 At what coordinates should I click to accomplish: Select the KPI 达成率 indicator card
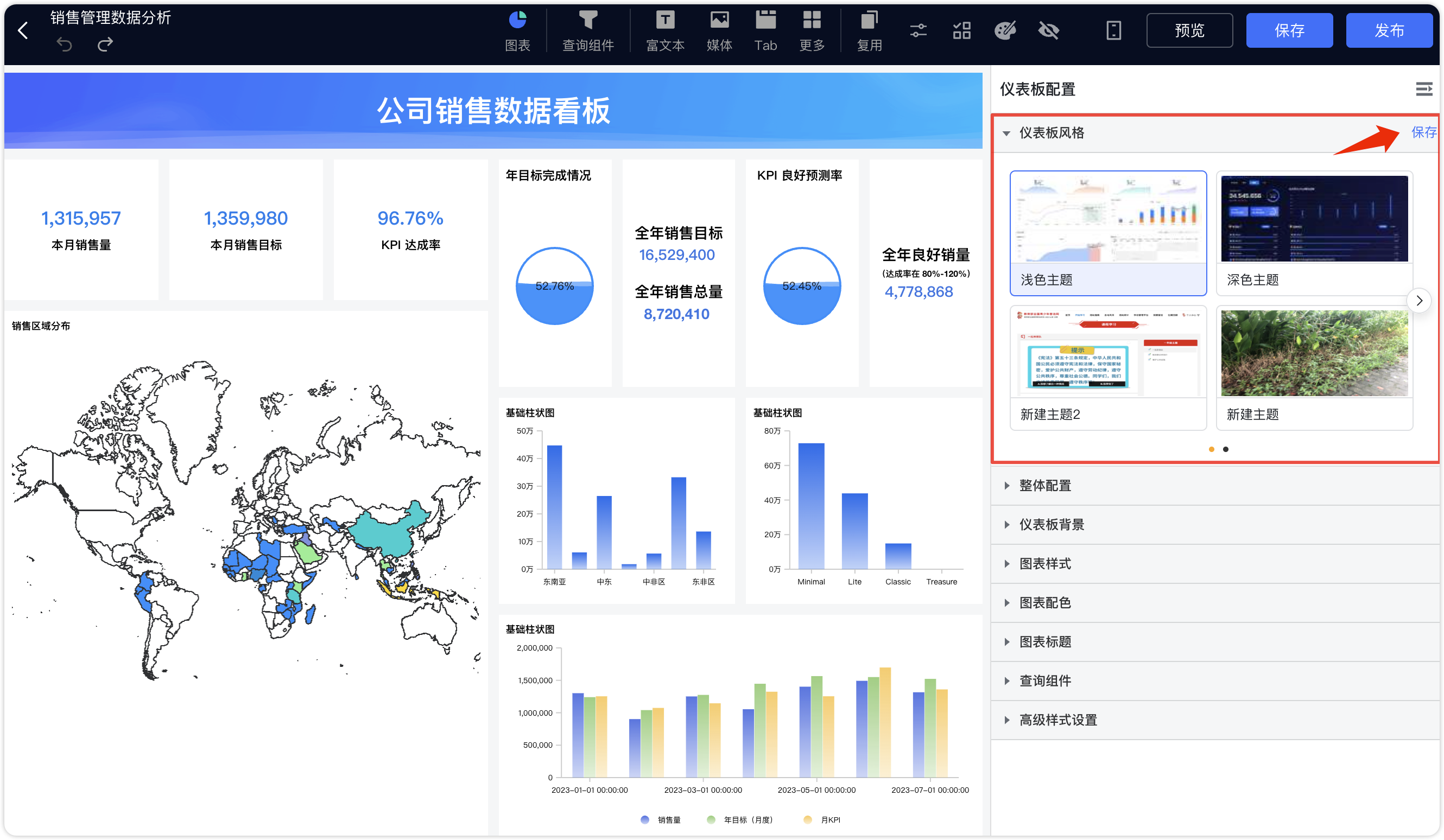click(410, 230)
